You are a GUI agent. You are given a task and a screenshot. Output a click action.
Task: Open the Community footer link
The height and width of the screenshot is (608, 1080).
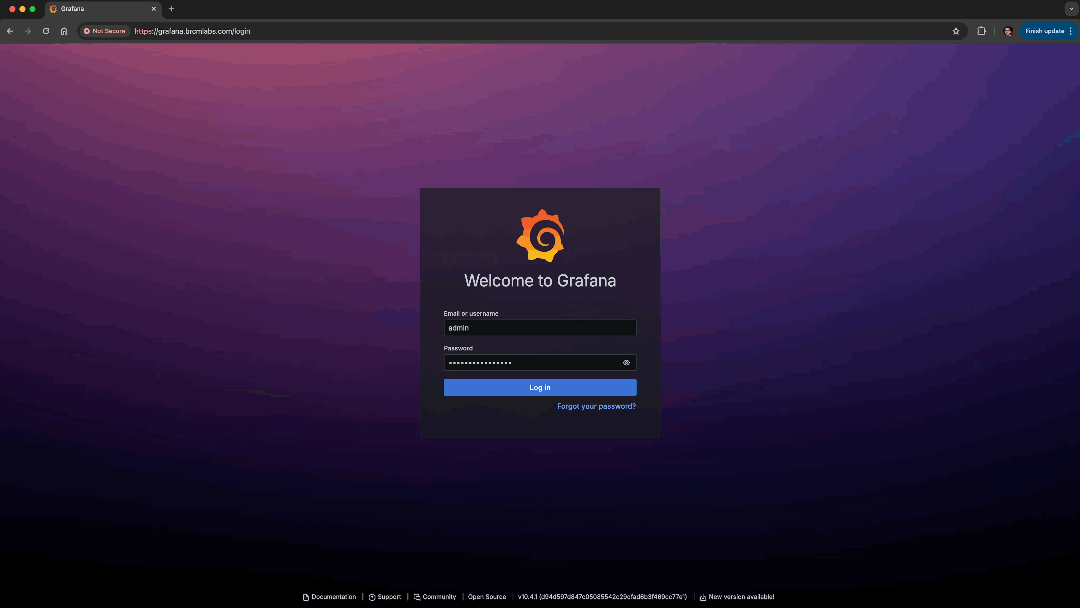[435, 597]
